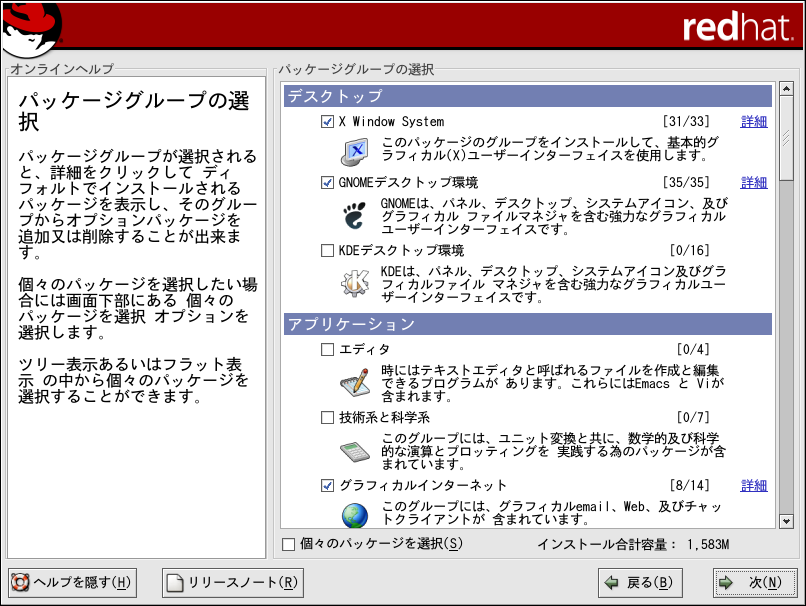Screen dimensions: 806x606
Task: Check the エディタ package group checkbox
Action: (x=327, y=350)
